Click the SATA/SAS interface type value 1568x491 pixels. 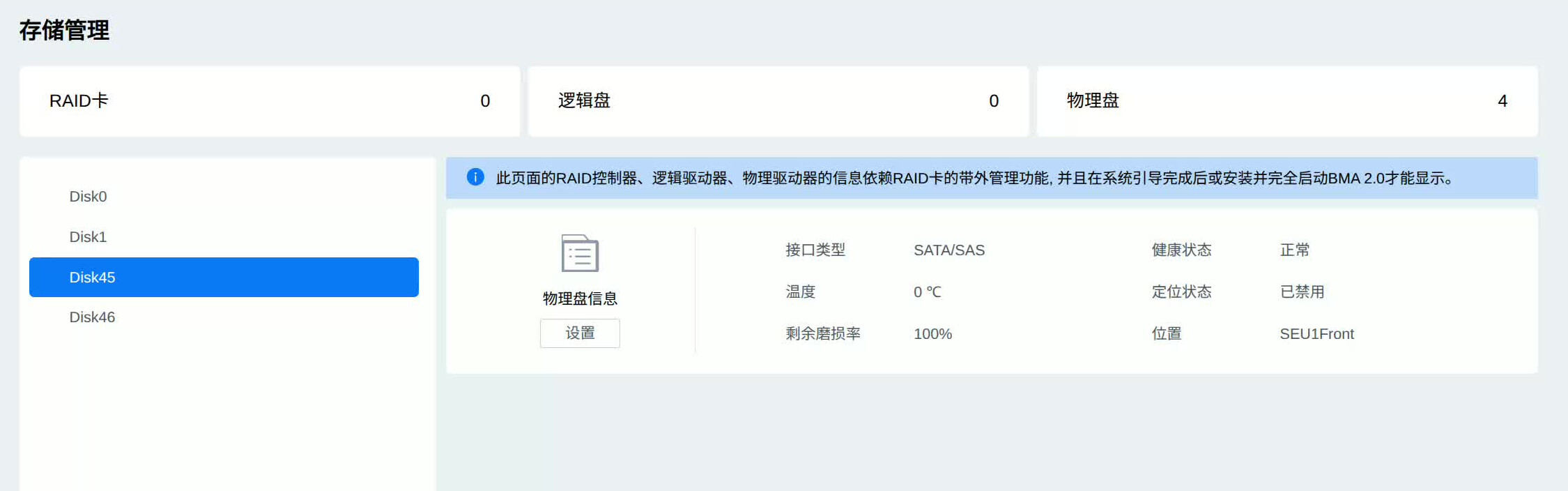click(x=948, y=250)
